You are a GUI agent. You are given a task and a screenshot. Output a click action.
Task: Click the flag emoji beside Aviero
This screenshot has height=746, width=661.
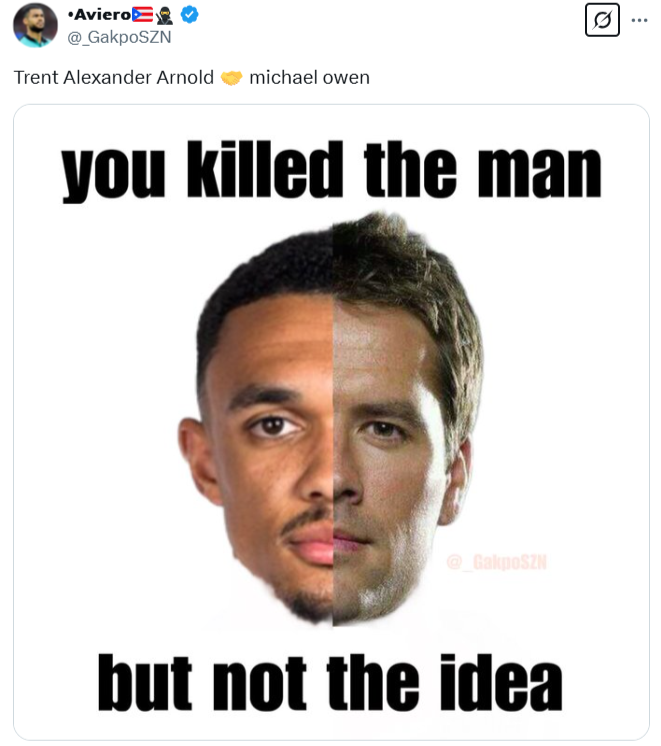click(142, 15)
